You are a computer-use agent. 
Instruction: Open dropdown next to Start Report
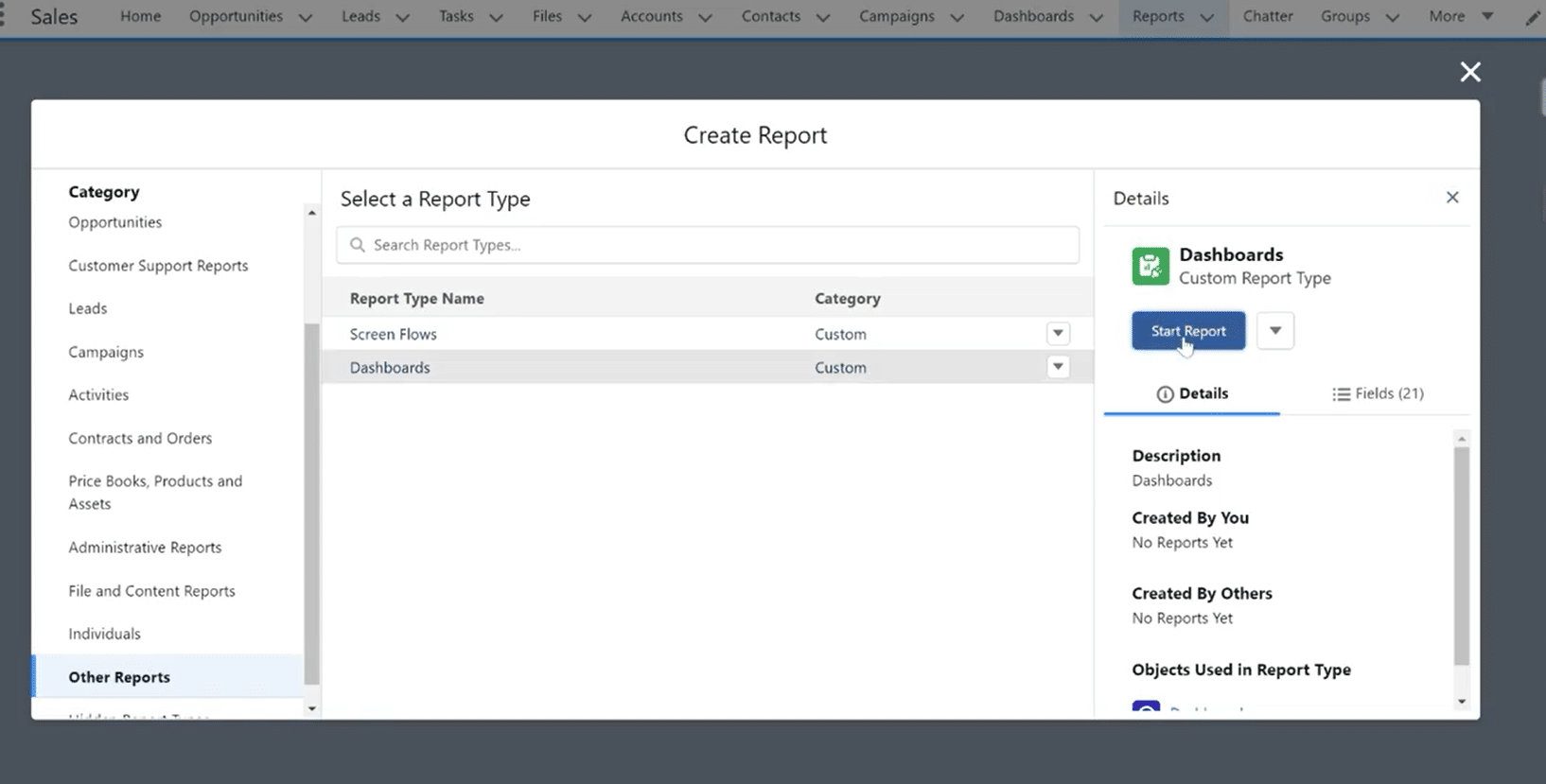[x=1274, y=331]
